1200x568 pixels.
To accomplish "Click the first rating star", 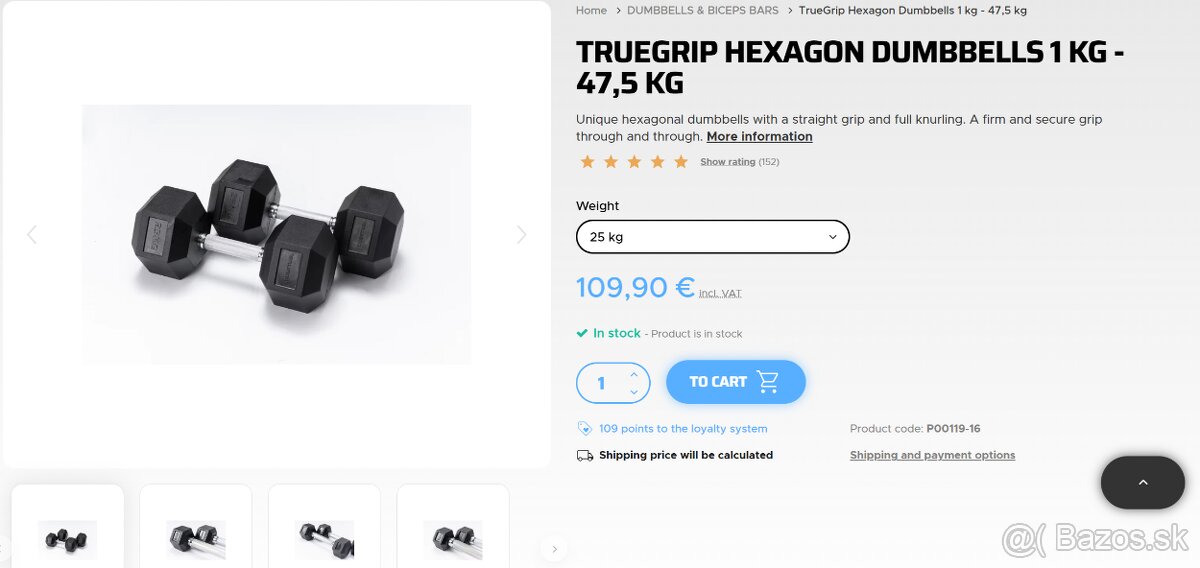I will point(587,162).
